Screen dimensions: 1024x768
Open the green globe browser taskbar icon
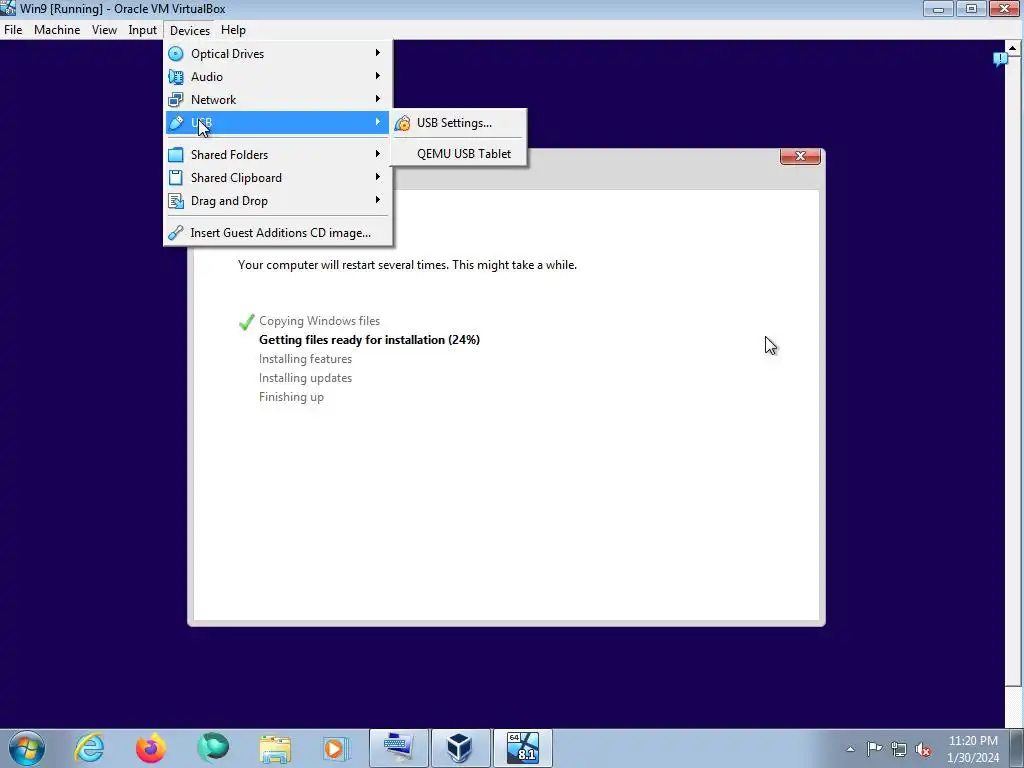pos(213,748)
